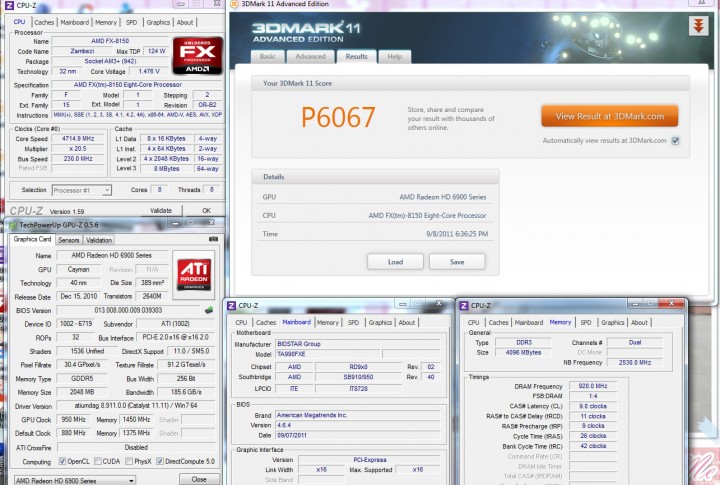This screenshot has height=485, width=720.
Task: Click the OK button in CPU-Z
Action: tap(206, 210)
